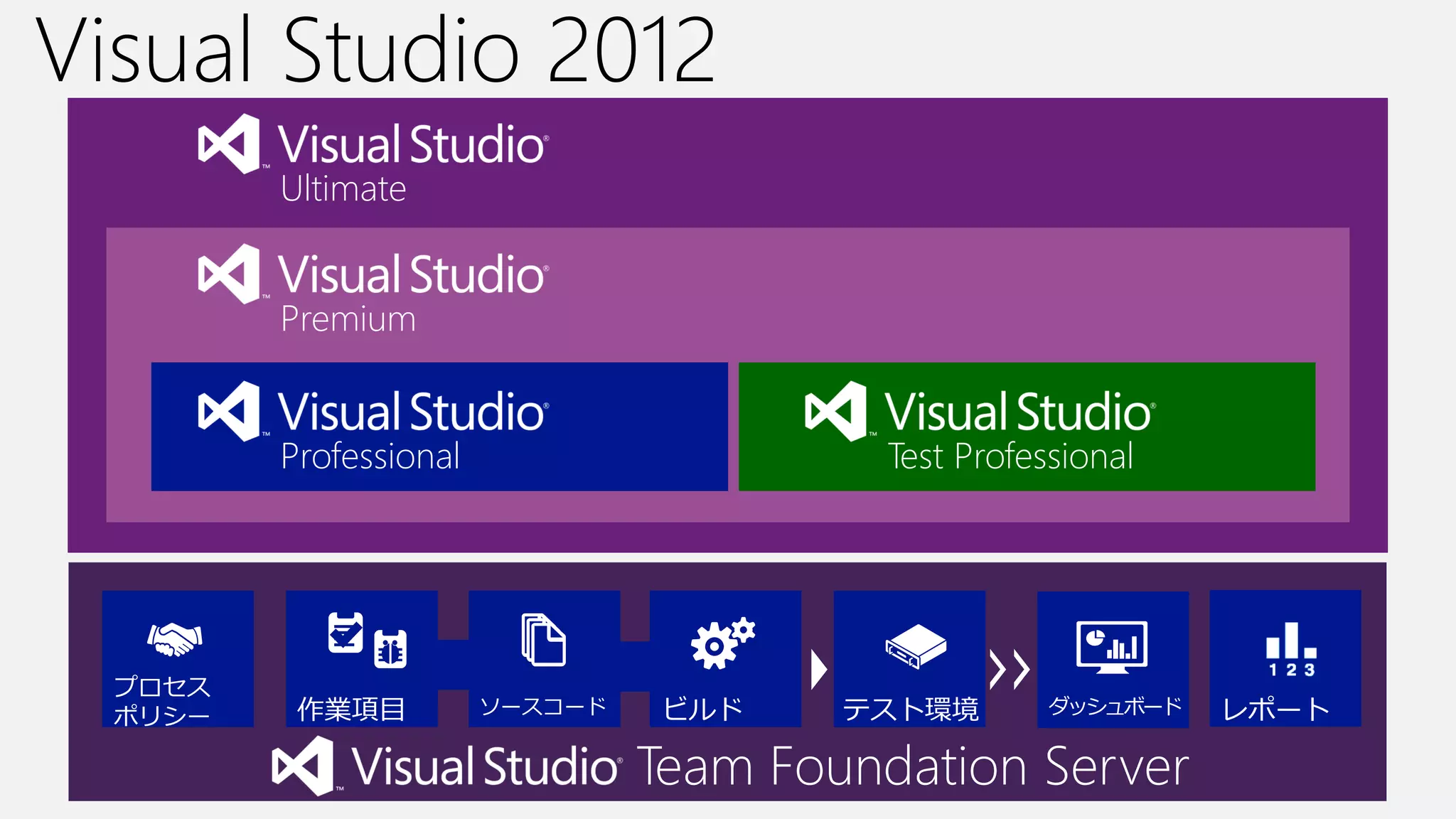Image resolution: width=1456 pixels, height=819 pixels.
Task: Click the bug clipboard icon on 作業項目 tile
Action: pos(390,649)
